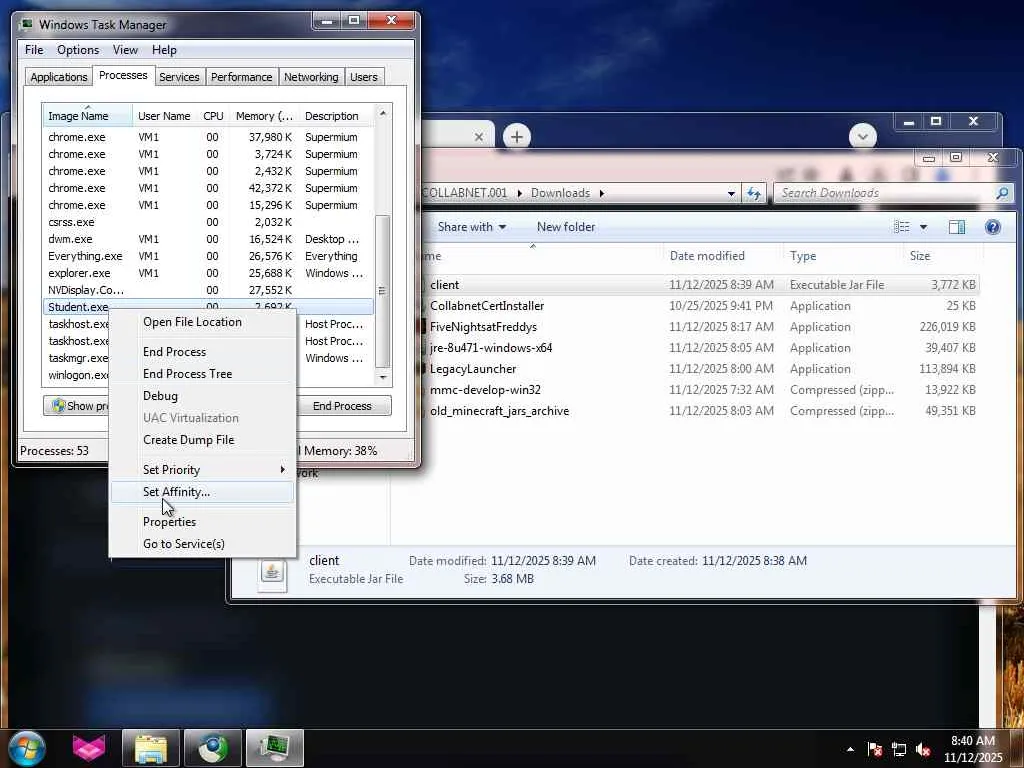Open the Windows Start menu orb
Screen dimensions: 1024x768
(27, 748)
